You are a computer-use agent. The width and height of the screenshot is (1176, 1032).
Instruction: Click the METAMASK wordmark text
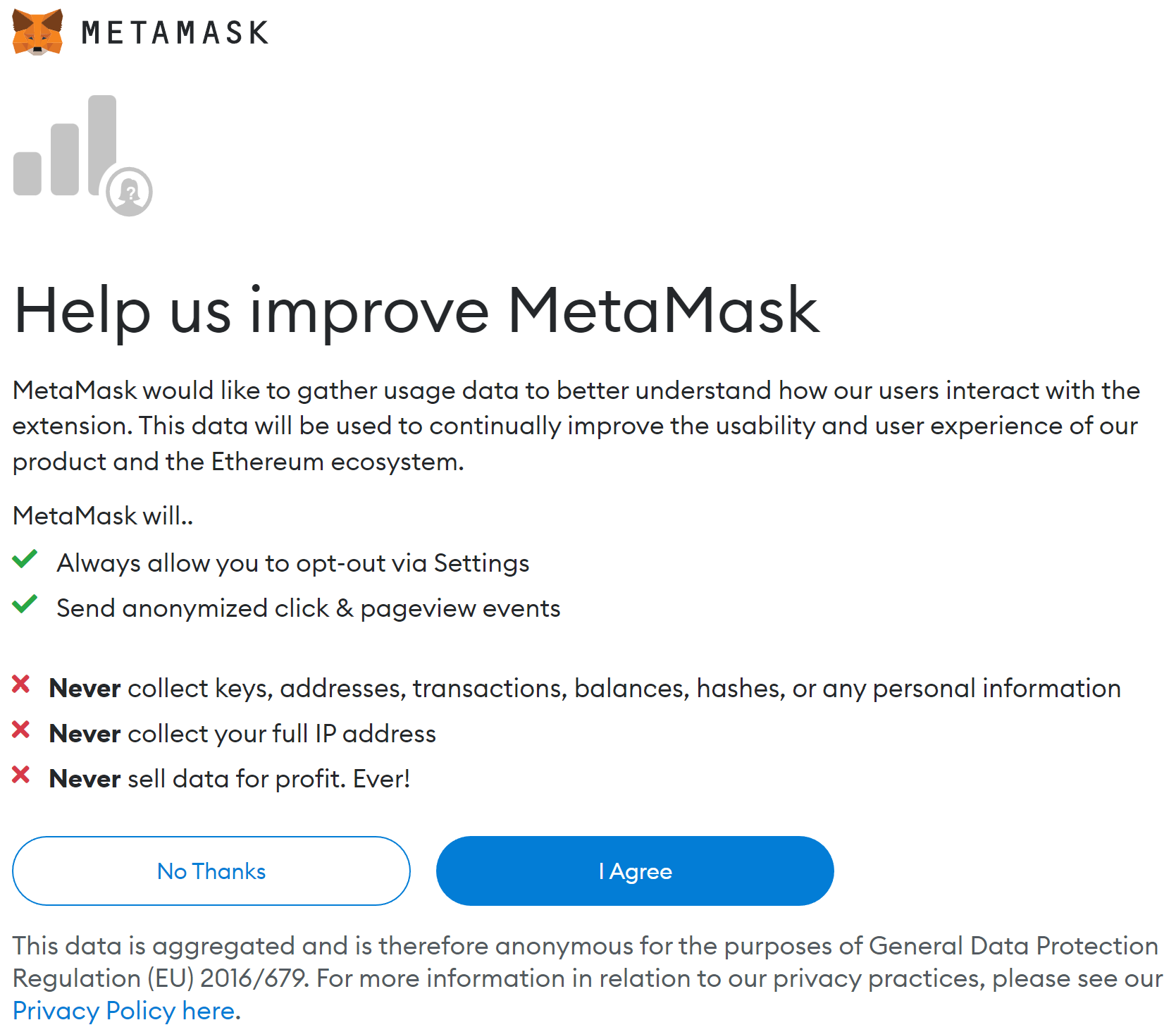click(175, 33)
